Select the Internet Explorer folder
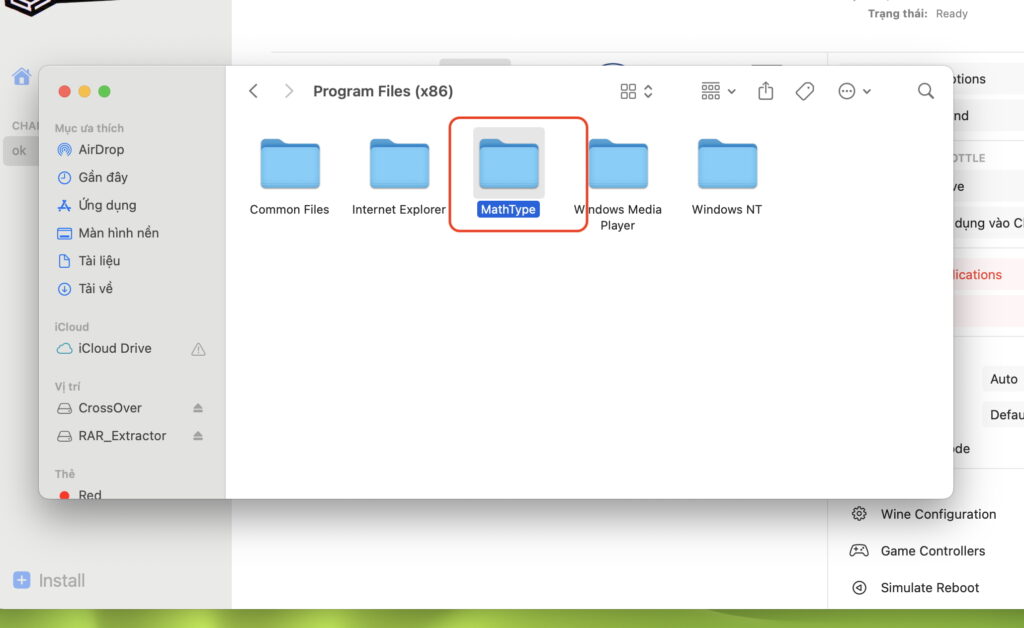 [x=399, y=165]
